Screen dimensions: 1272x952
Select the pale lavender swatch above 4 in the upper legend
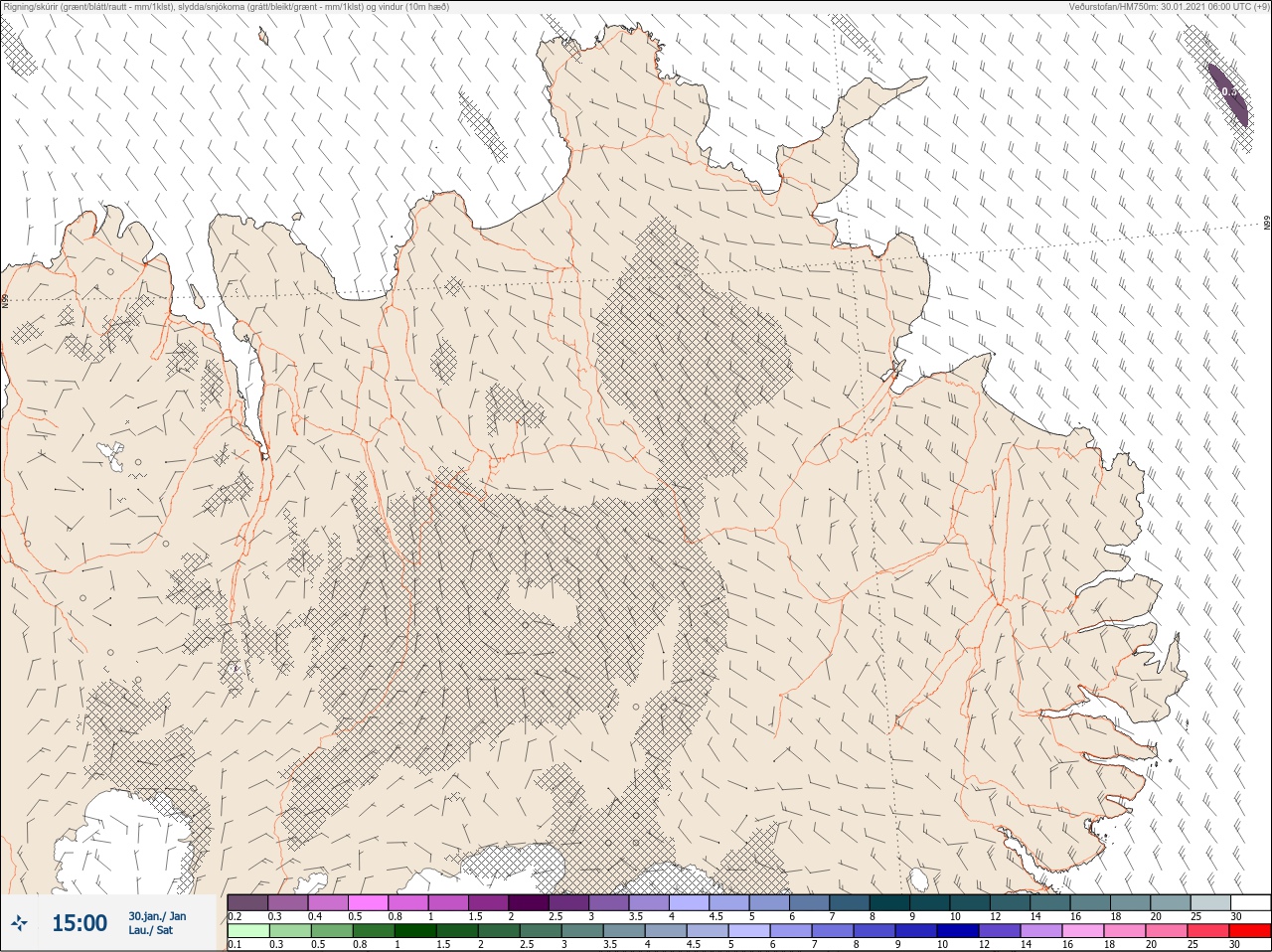[x=690, y=902]
